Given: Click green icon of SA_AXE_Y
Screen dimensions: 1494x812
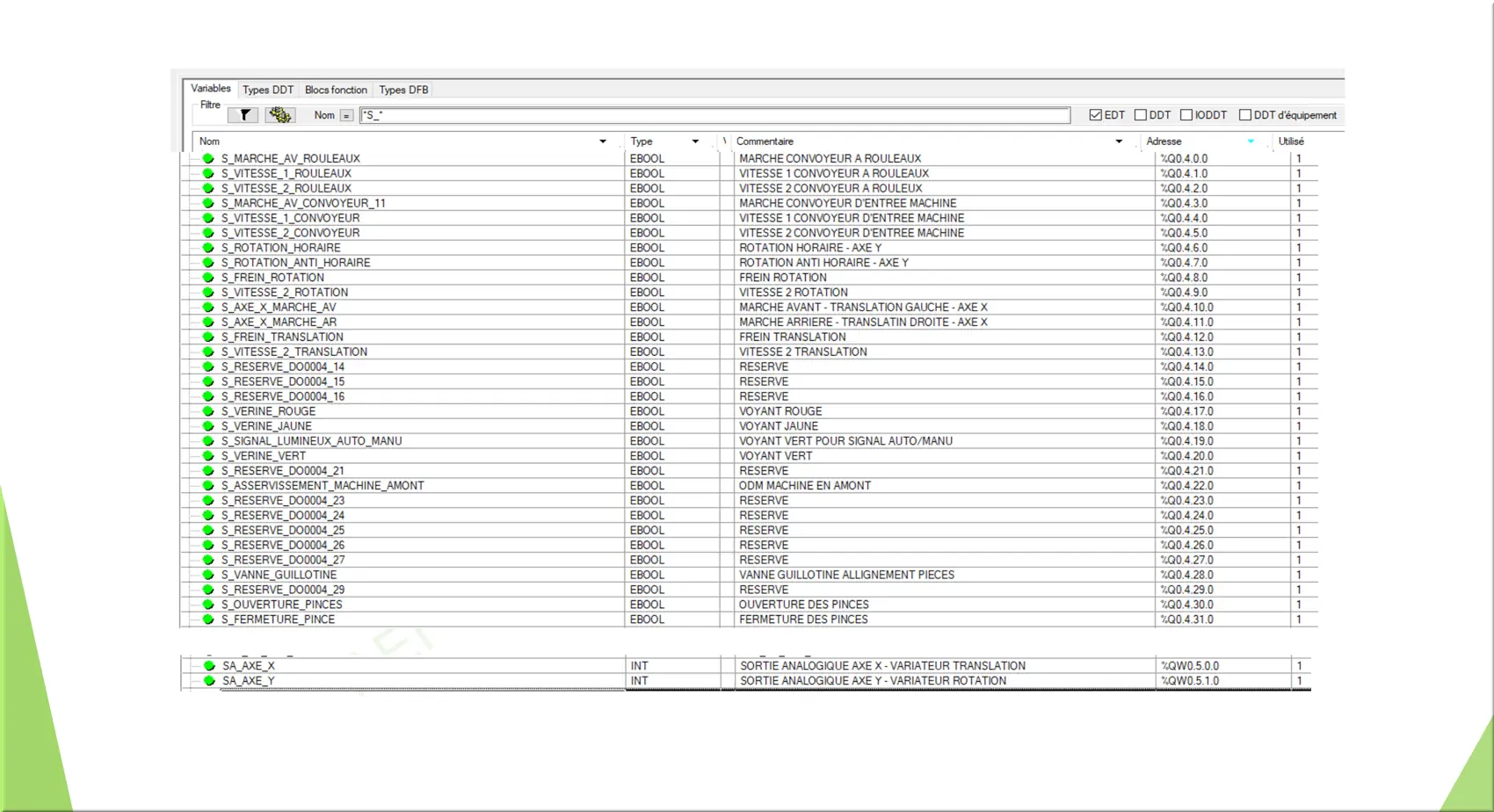Looking at the screenshot, I should pos(209,681).
